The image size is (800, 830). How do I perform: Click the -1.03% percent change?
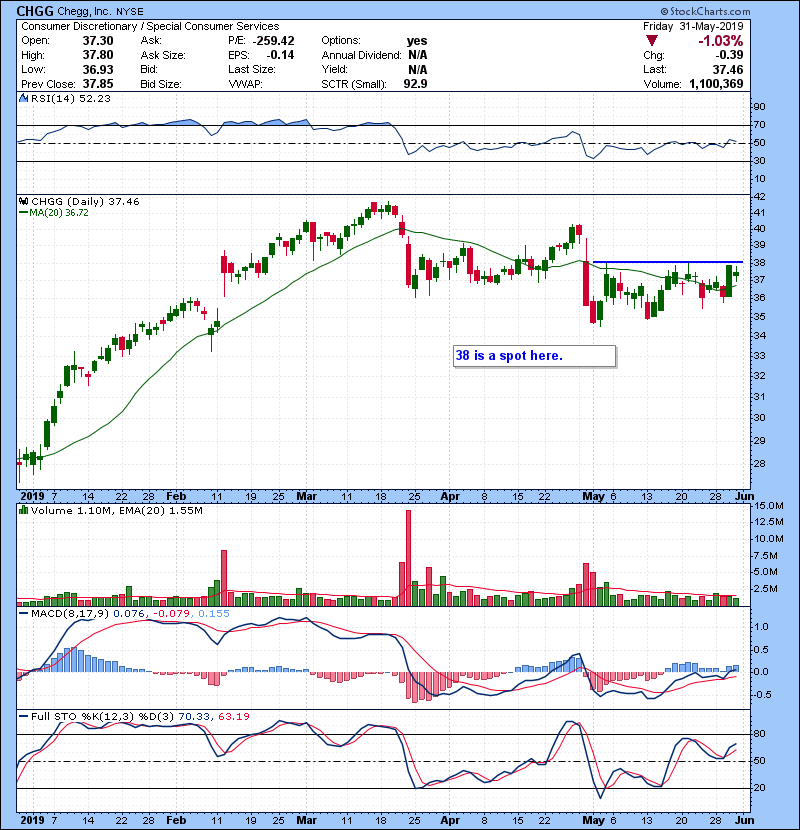[x=720, y=41]
